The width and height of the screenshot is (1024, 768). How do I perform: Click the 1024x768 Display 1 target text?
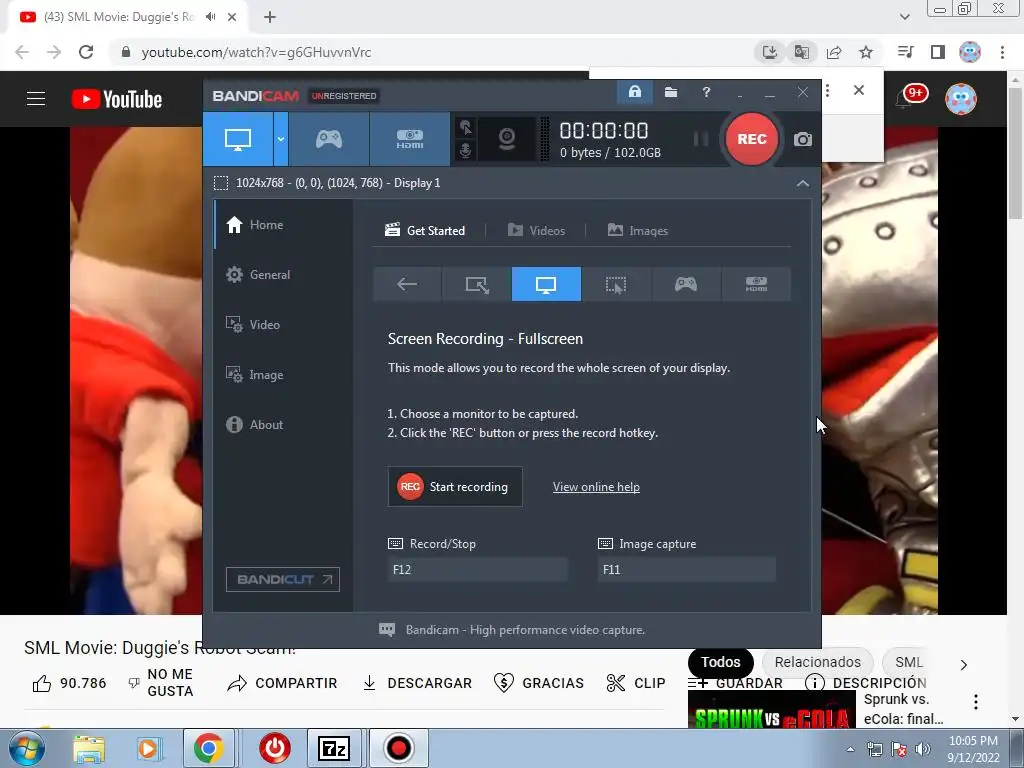pyautogui.click(x=338, y=183)
